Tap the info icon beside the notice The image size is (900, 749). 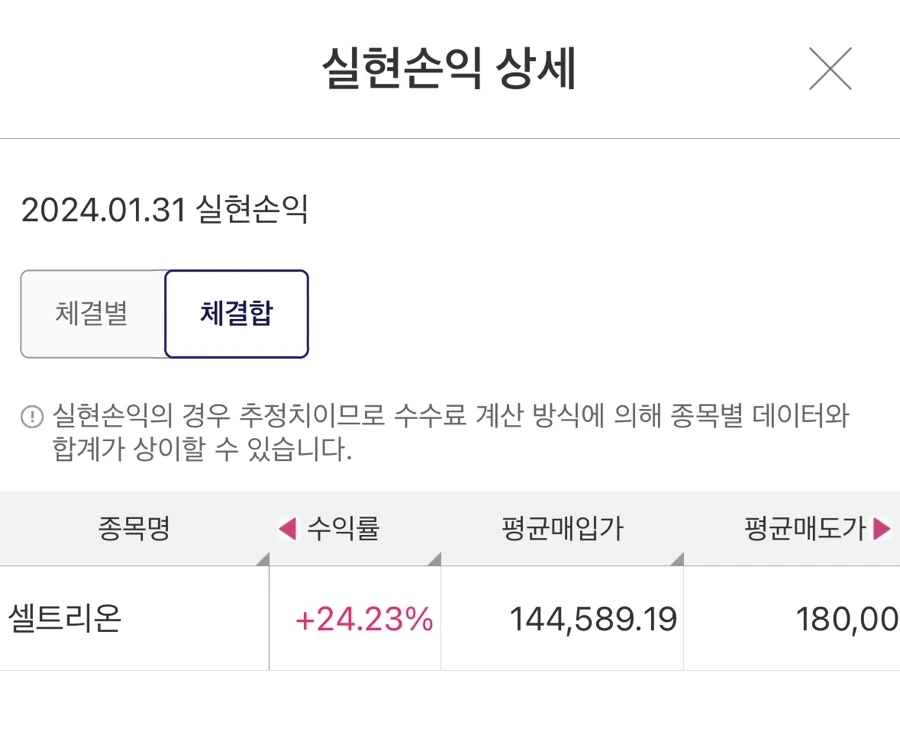(x=32, y=416)
